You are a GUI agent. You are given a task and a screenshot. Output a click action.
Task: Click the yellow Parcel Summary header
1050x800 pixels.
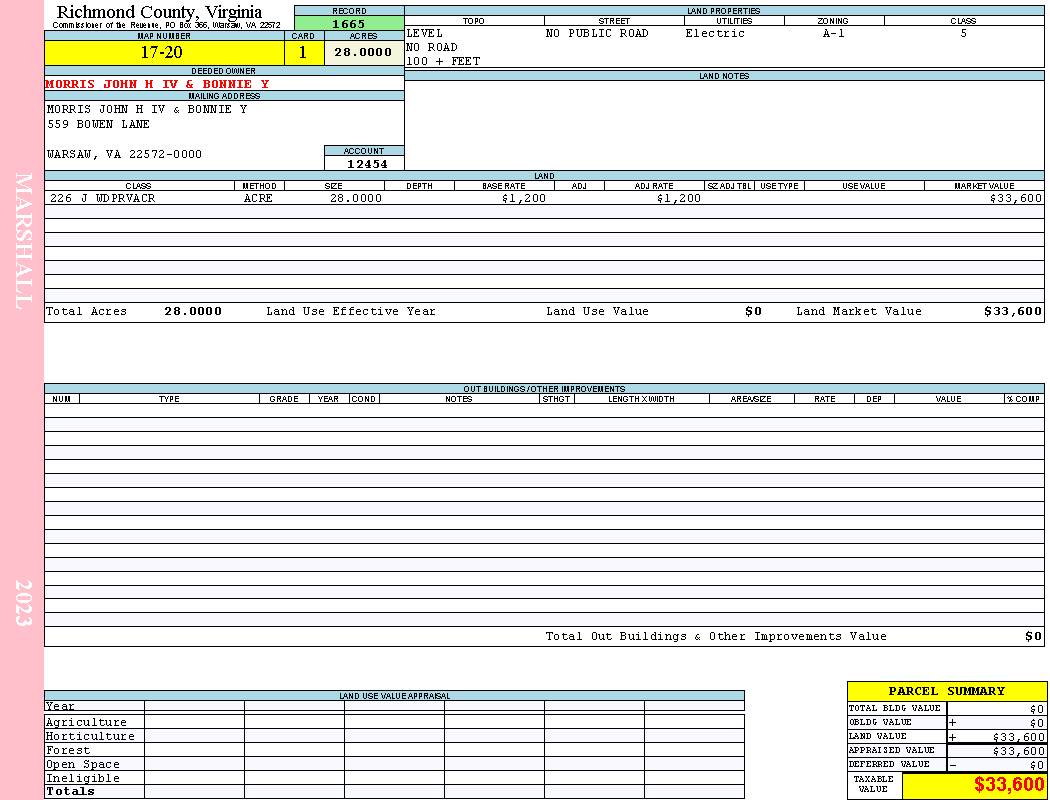[x=946, y=692]
